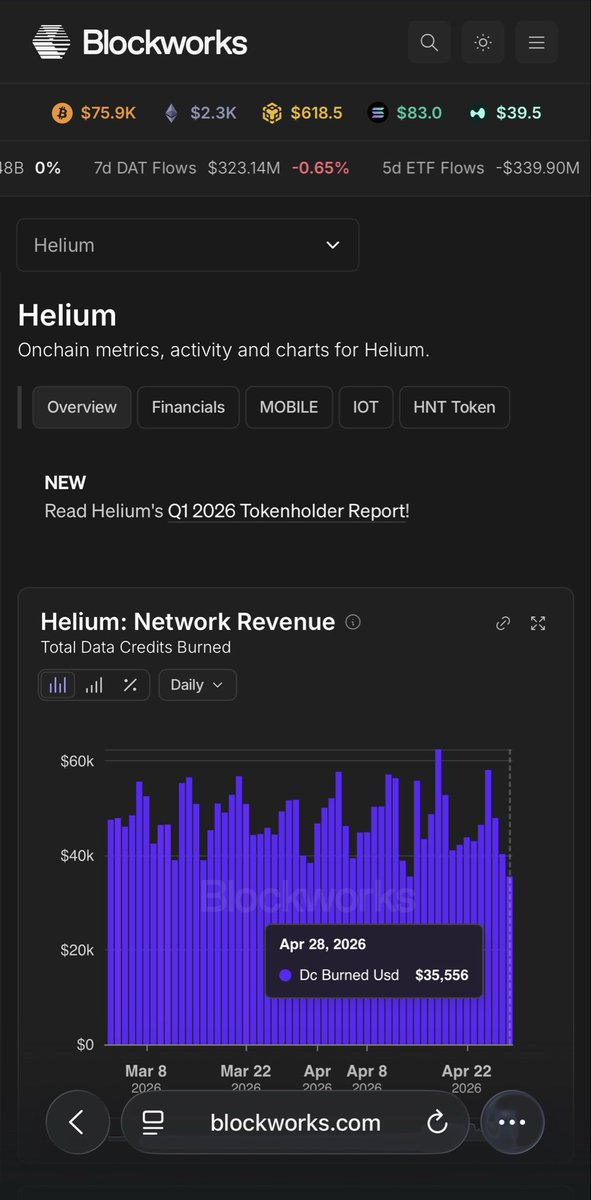Click the $35,556 tooltip value

click(x=442, y=975)
